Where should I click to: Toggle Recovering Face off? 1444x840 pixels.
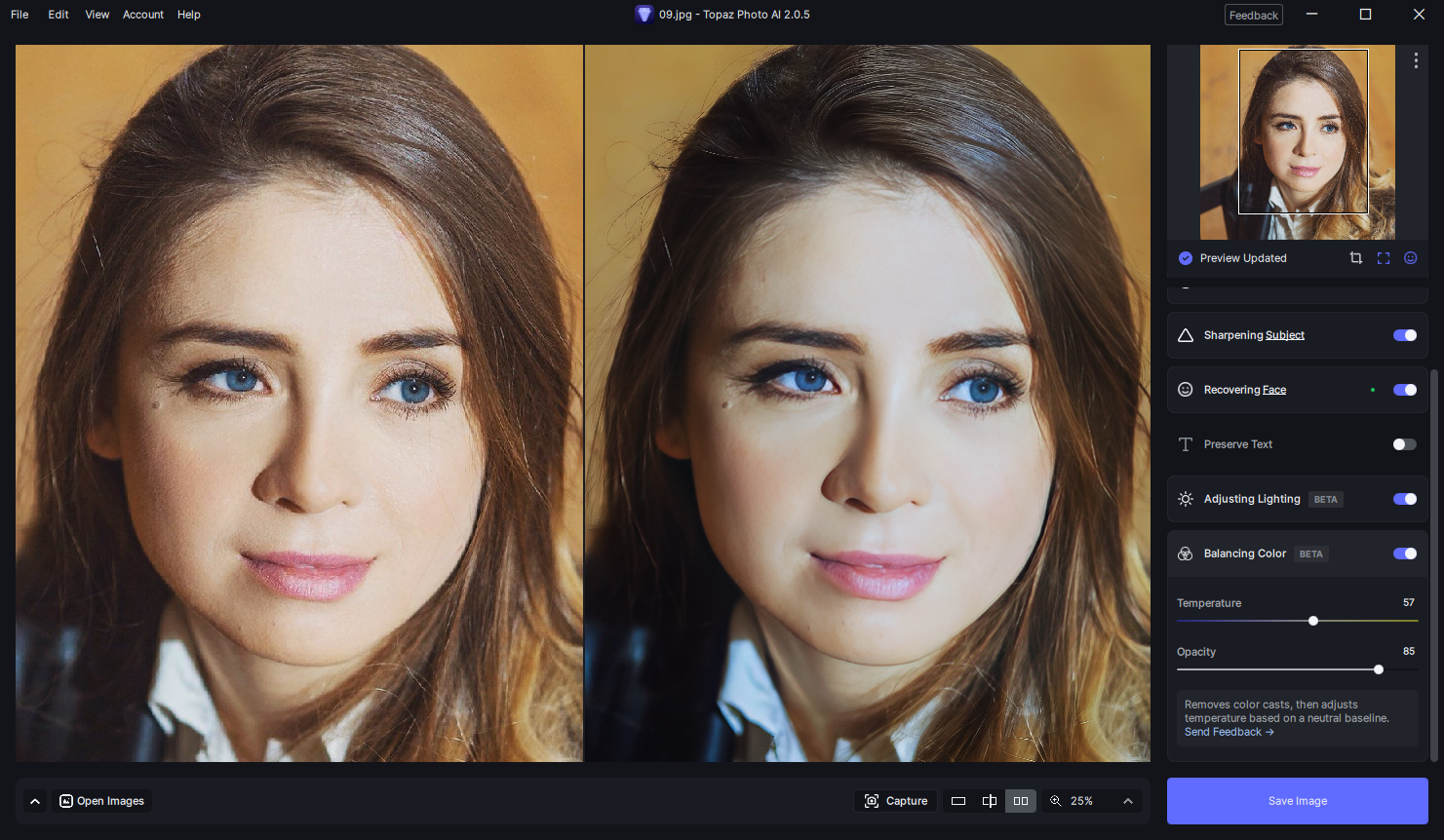(x=1405, y=390)
